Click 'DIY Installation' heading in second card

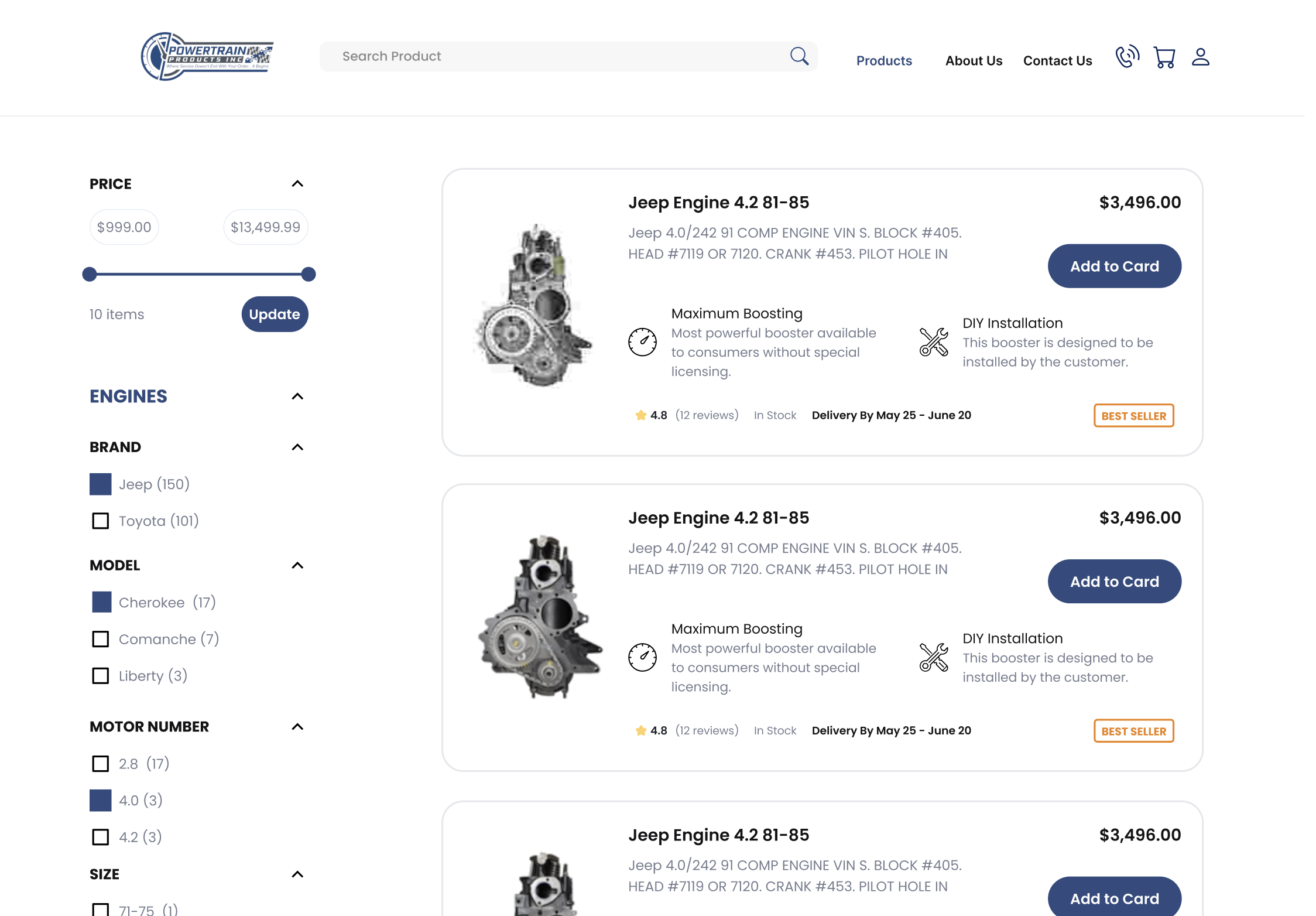[x=1012, y=638]
